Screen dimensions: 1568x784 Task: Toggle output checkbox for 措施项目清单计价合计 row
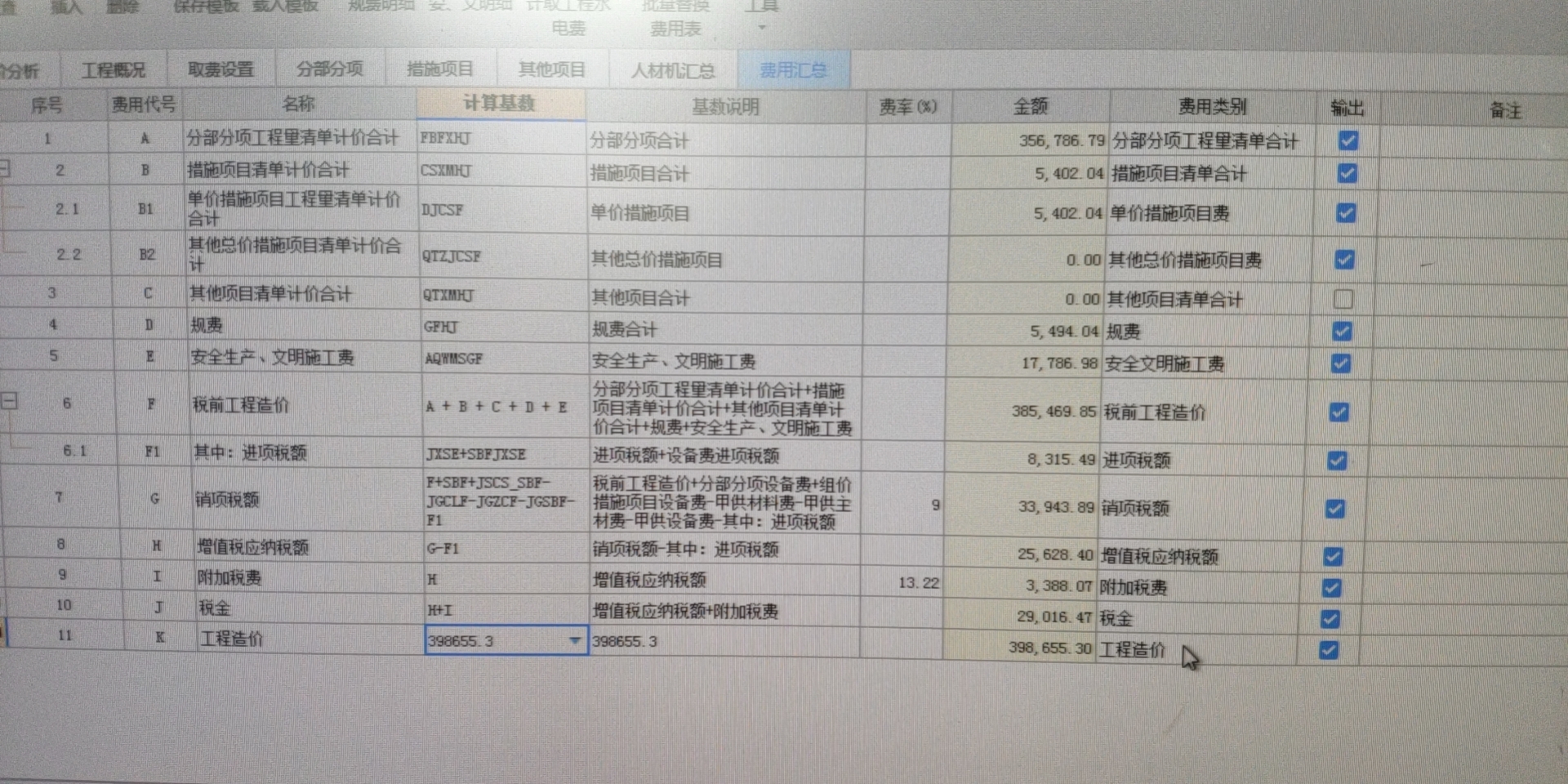coord(1347,173)
